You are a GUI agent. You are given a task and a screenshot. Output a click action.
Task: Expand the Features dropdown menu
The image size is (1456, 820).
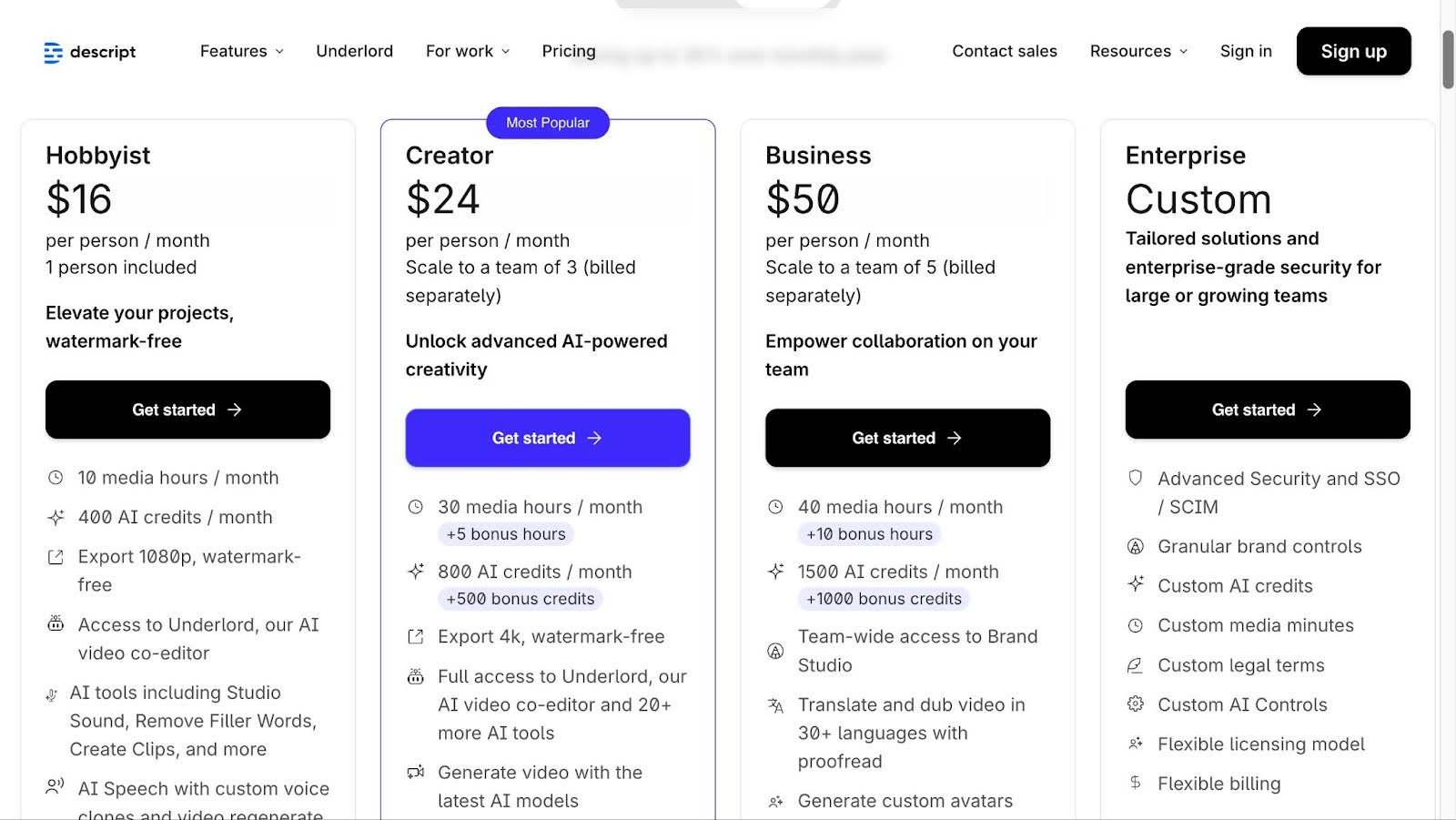click(242, 51)
